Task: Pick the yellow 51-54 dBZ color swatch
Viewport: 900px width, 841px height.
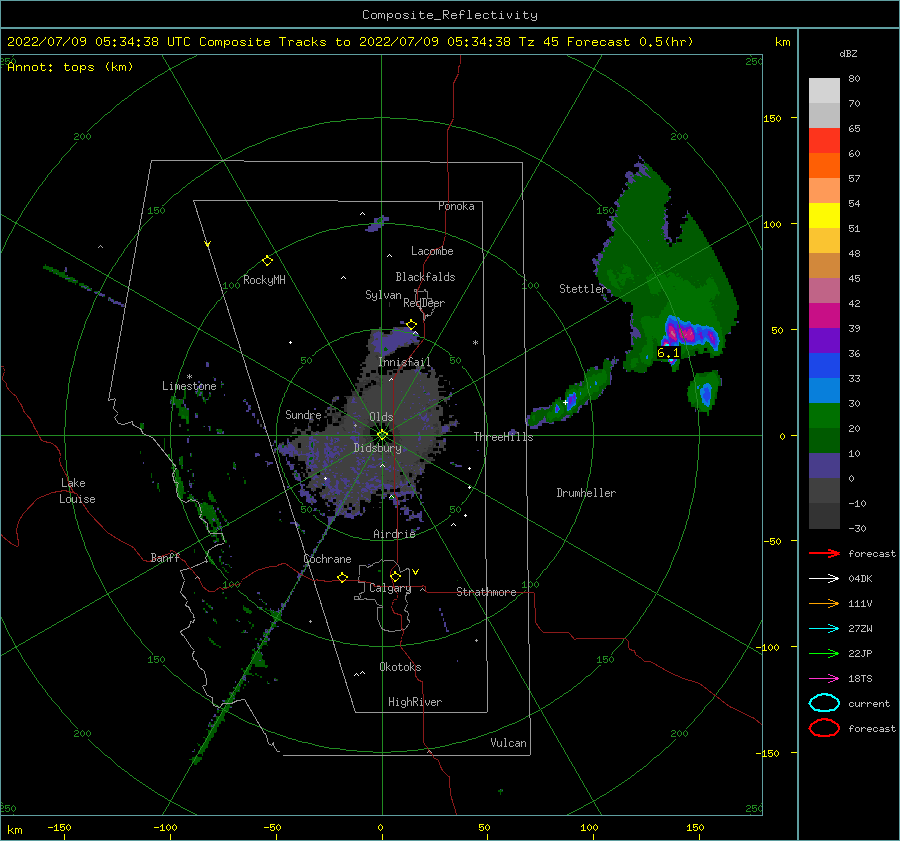Action: click(824, 216)
